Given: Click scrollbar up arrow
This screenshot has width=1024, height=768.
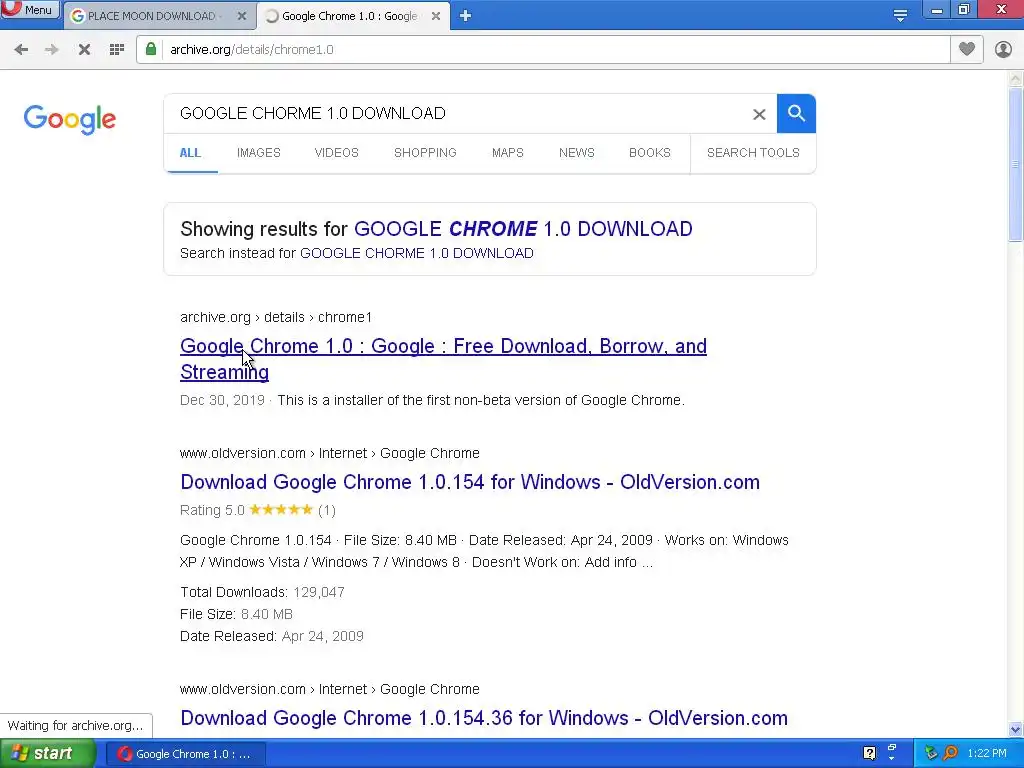Looking at the screenshot, I should click(x=1016, y=79).
